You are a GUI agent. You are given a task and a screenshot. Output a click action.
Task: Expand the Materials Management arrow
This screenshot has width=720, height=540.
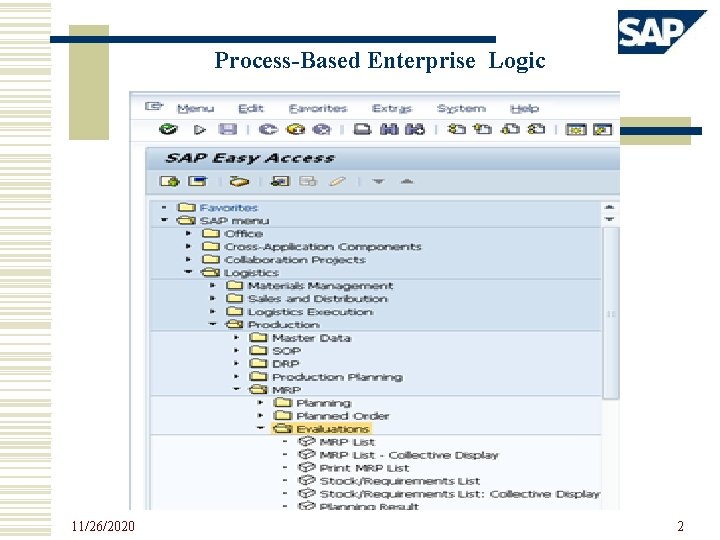(x=213, y=285)
